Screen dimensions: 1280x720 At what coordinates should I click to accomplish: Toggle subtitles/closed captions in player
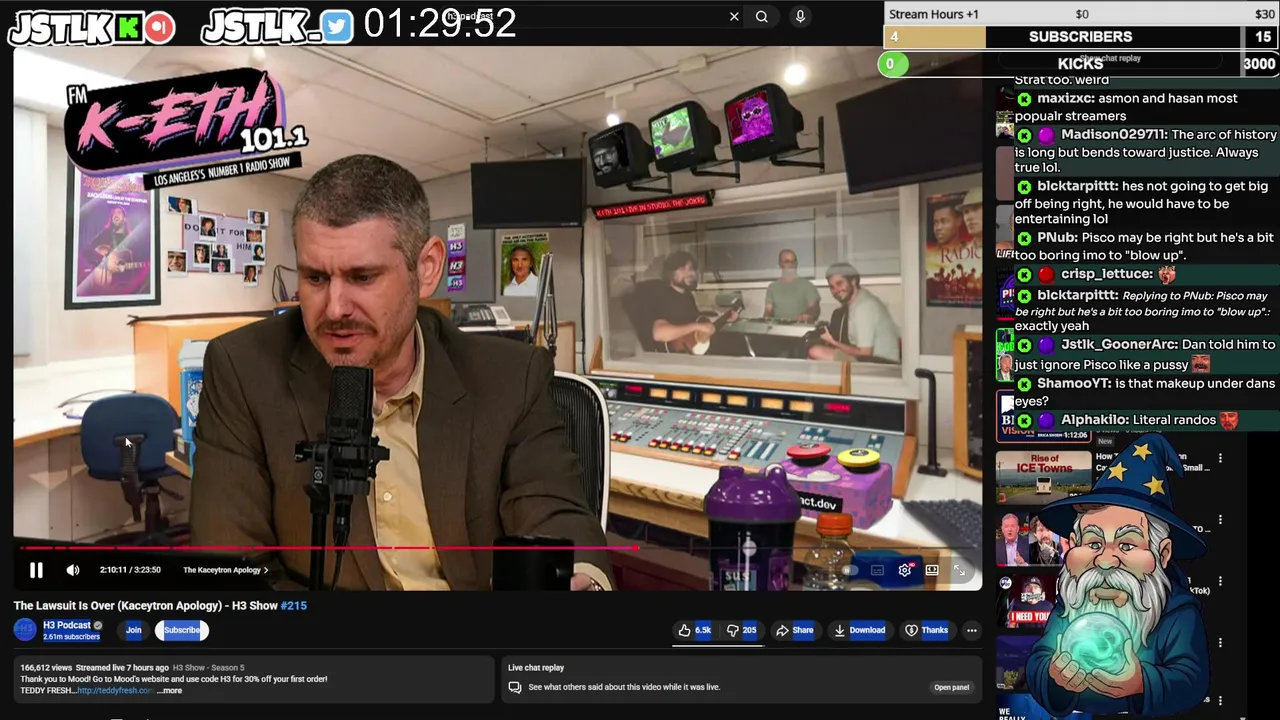pos(877,570)
